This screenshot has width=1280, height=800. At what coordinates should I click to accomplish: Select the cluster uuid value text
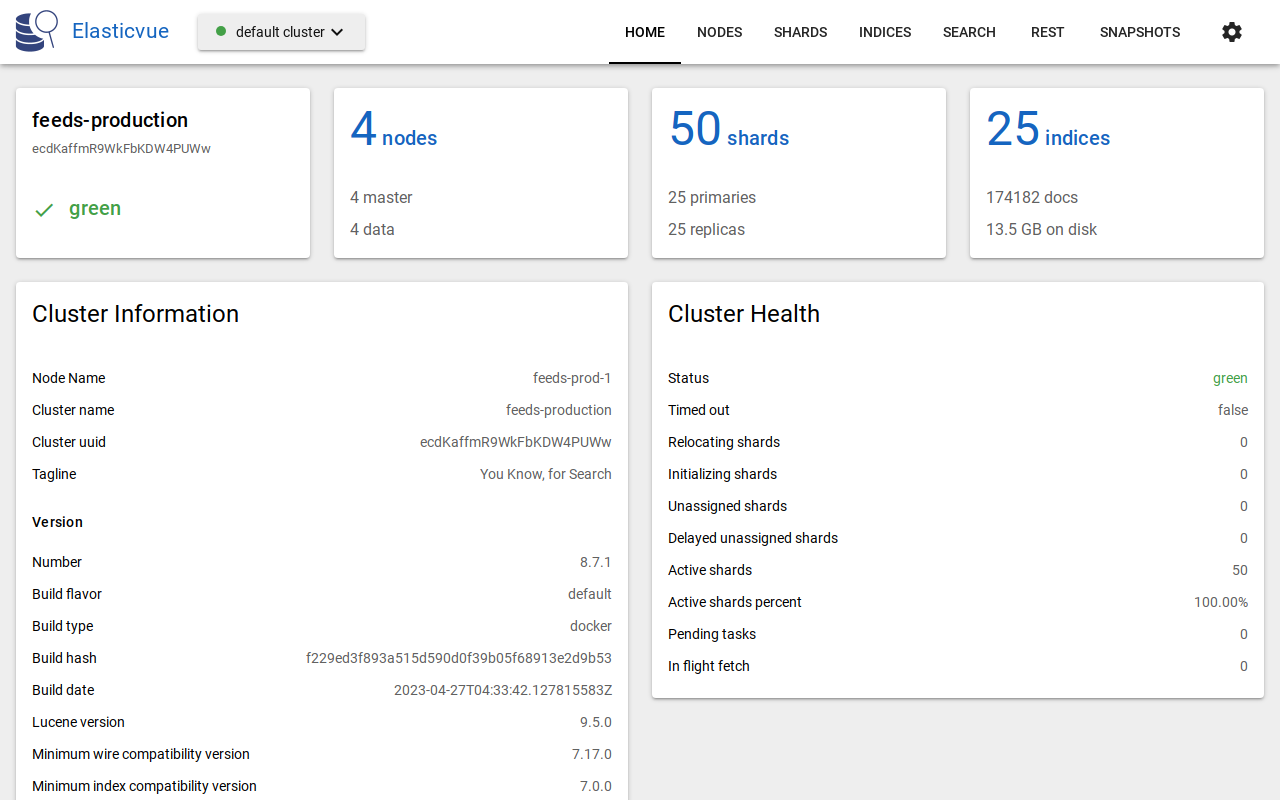coord(516,441)
